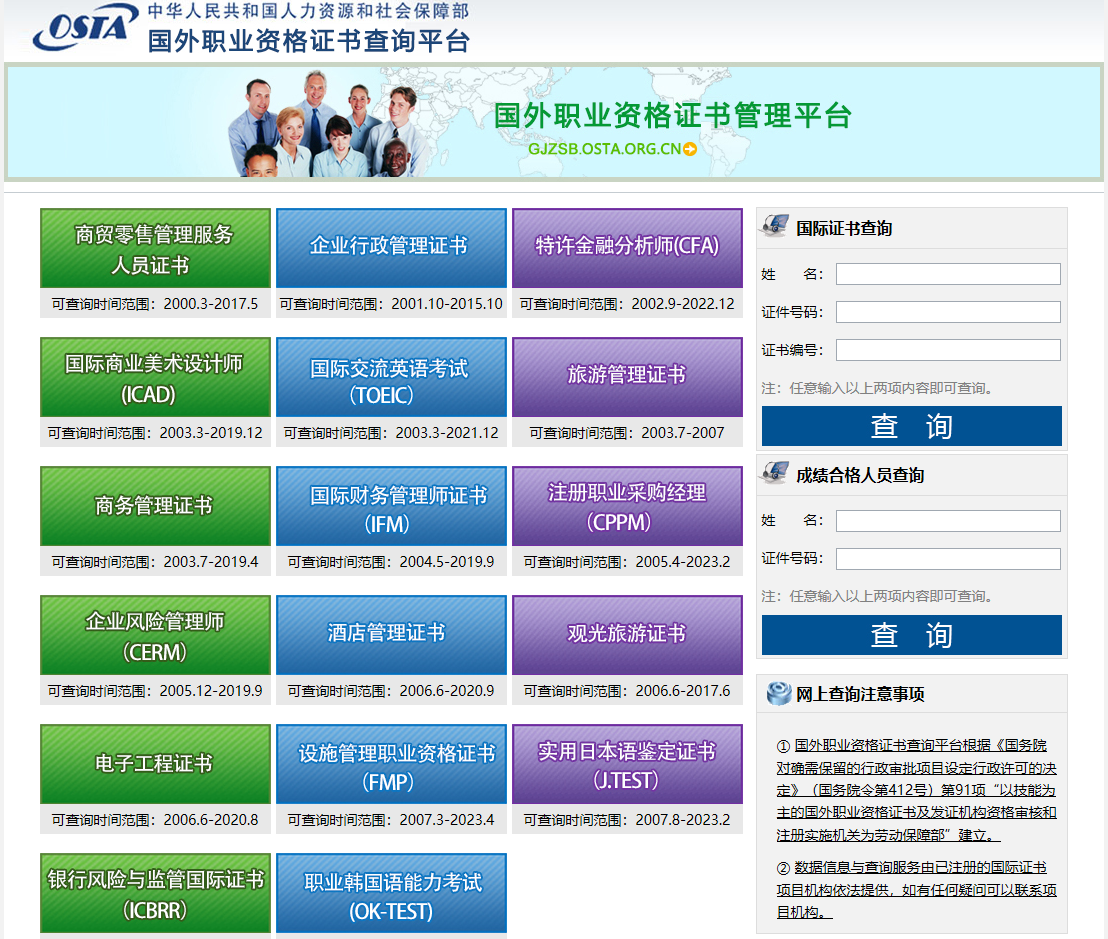Viewport: 1108px width, 939px height.
Task: Select the 注册职业采购经理(CPPM) tile
Action: [x=627, y=506]
